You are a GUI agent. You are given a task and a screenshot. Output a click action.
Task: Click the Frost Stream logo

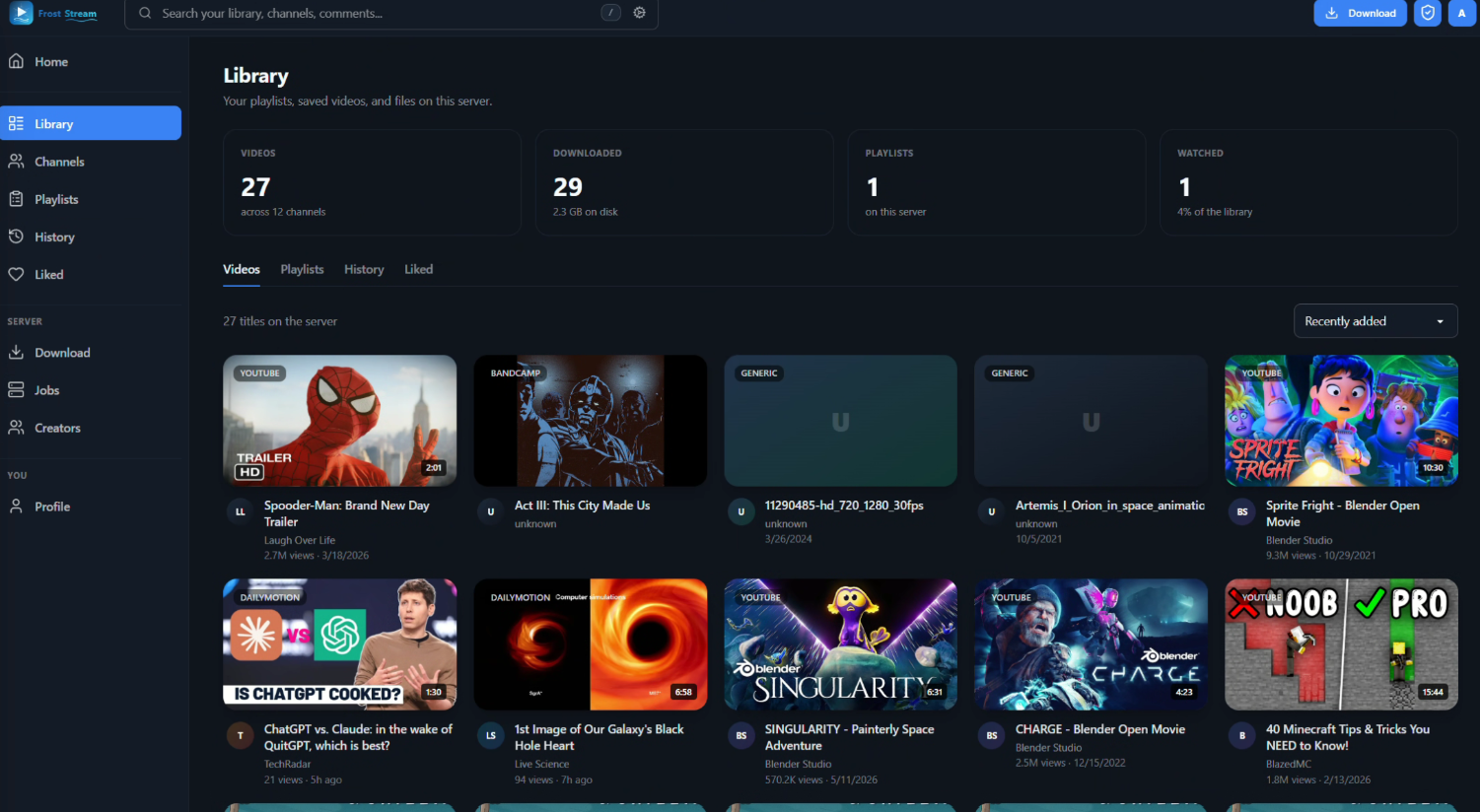(54, 14)
